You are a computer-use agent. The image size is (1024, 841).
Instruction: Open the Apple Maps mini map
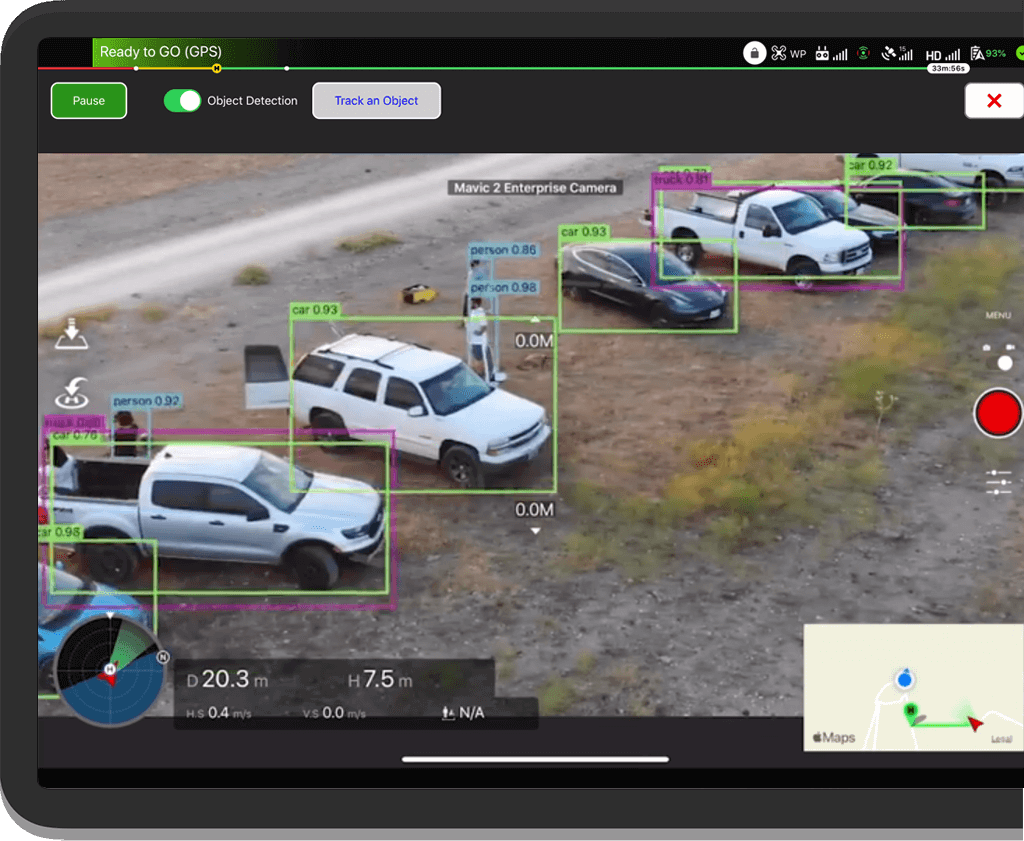click(913, 688)
